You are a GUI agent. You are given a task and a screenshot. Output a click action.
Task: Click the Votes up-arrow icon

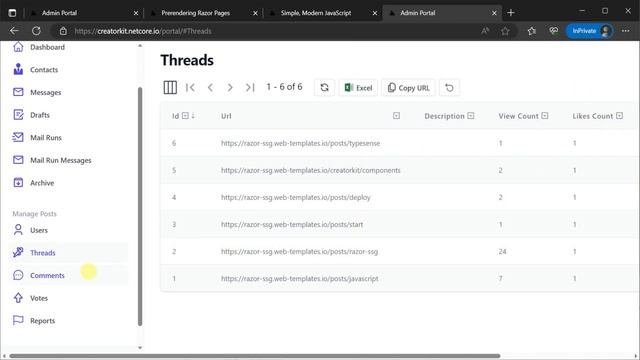coord(18,298)
